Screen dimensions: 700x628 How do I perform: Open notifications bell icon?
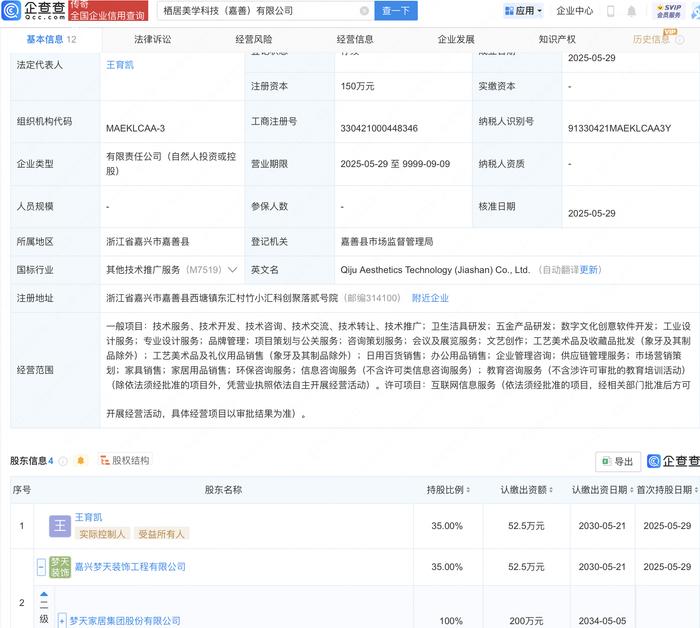(x=631, y=11)
